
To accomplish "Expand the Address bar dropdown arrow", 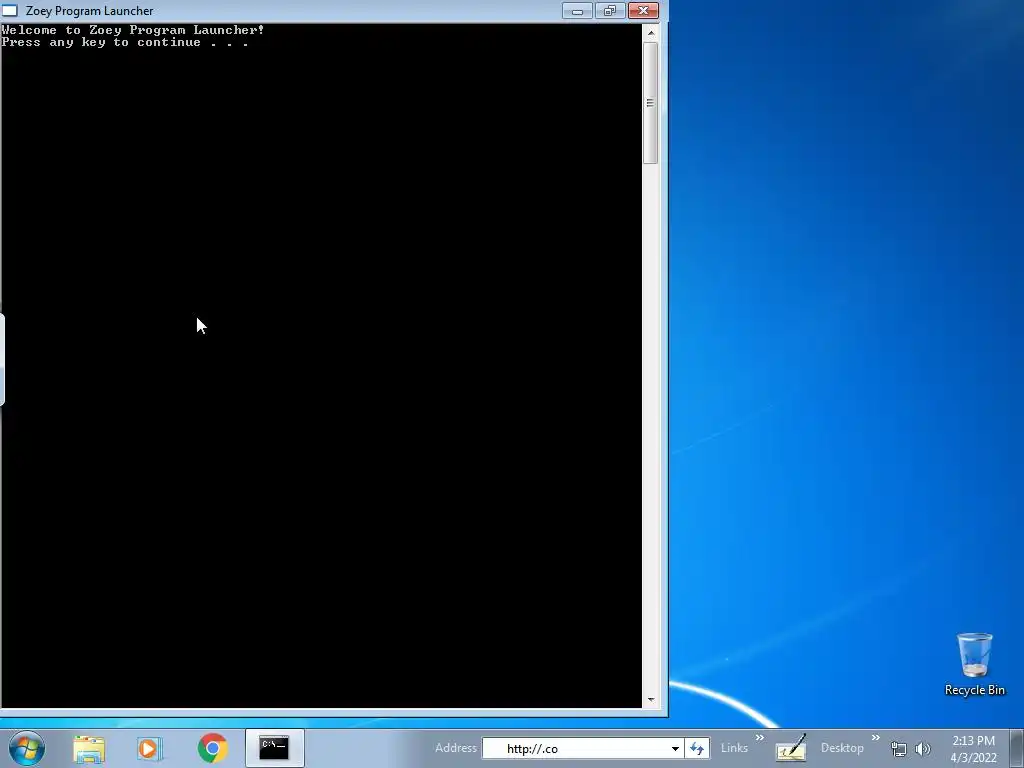I will tap(675, 748).
